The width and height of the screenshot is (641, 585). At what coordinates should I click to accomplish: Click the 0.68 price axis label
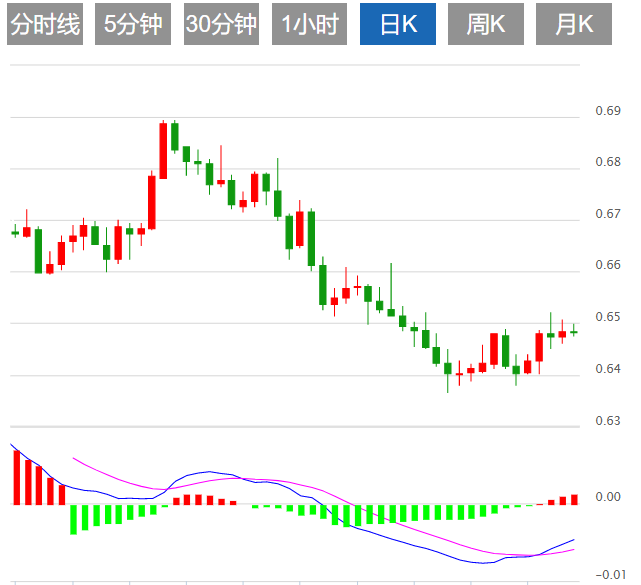click(x=608, y=162)
